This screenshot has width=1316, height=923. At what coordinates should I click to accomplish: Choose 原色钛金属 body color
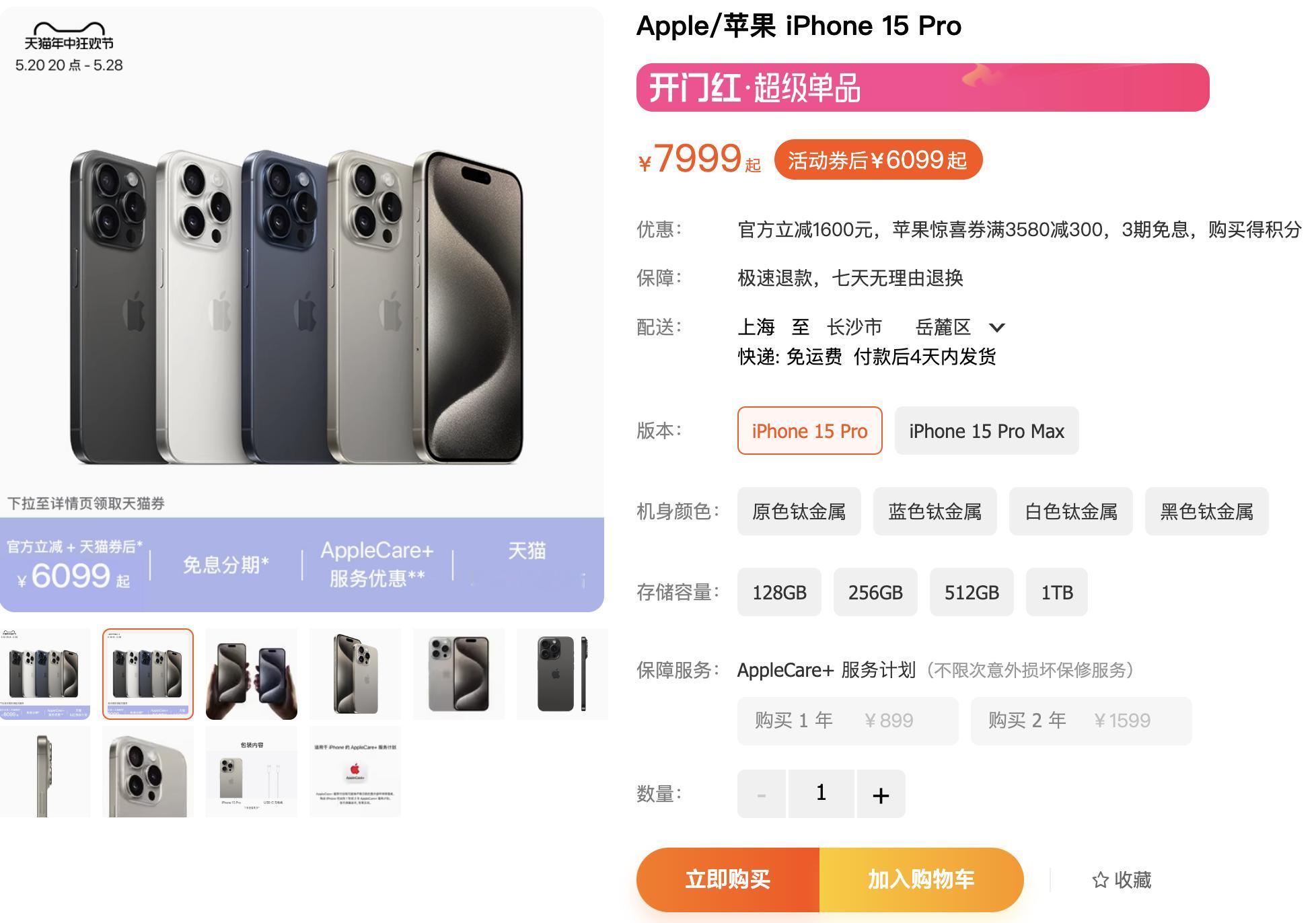pyautogui.click(x=799, y=511)
